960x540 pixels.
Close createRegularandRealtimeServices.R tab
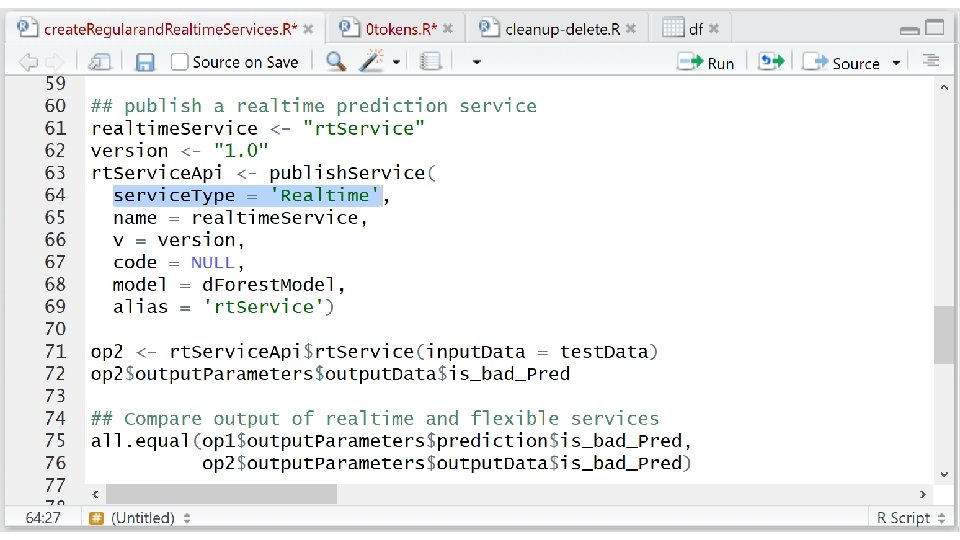click(308, 29)
